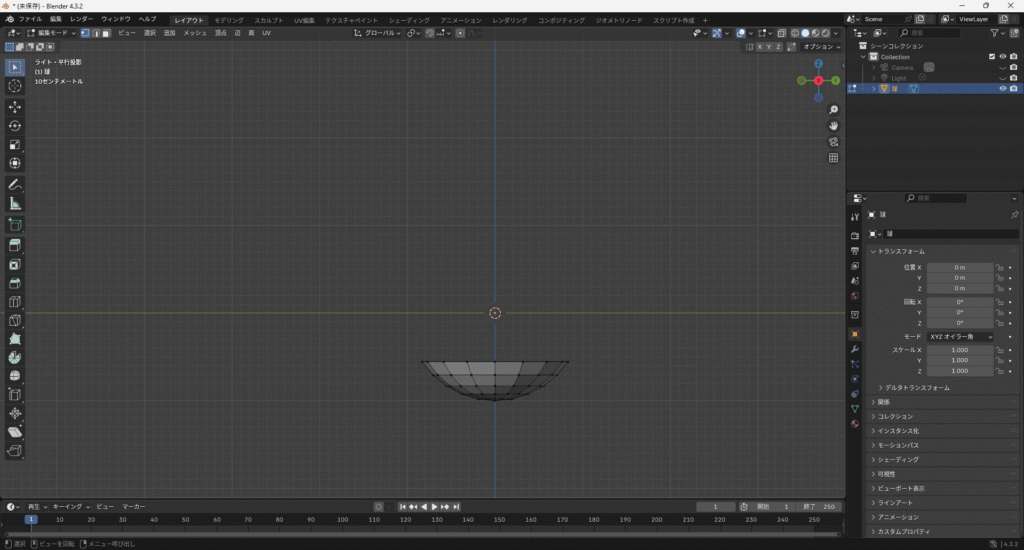Click the pan hand viewport icon
Viewport: 1024px width, 550px height.
(833, 125)
